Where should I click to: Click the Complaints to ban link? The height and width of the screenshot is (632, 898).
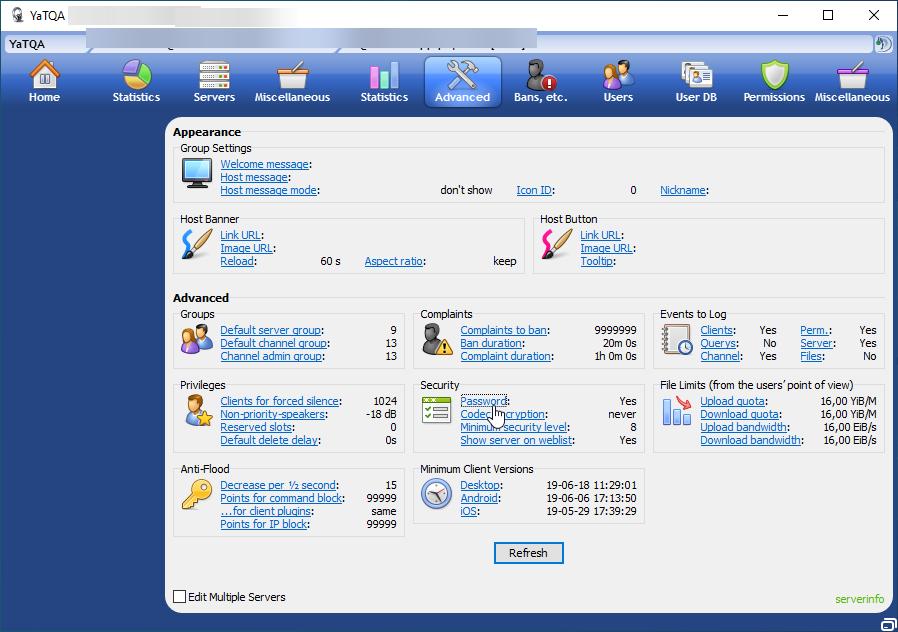tap(504, 330)
